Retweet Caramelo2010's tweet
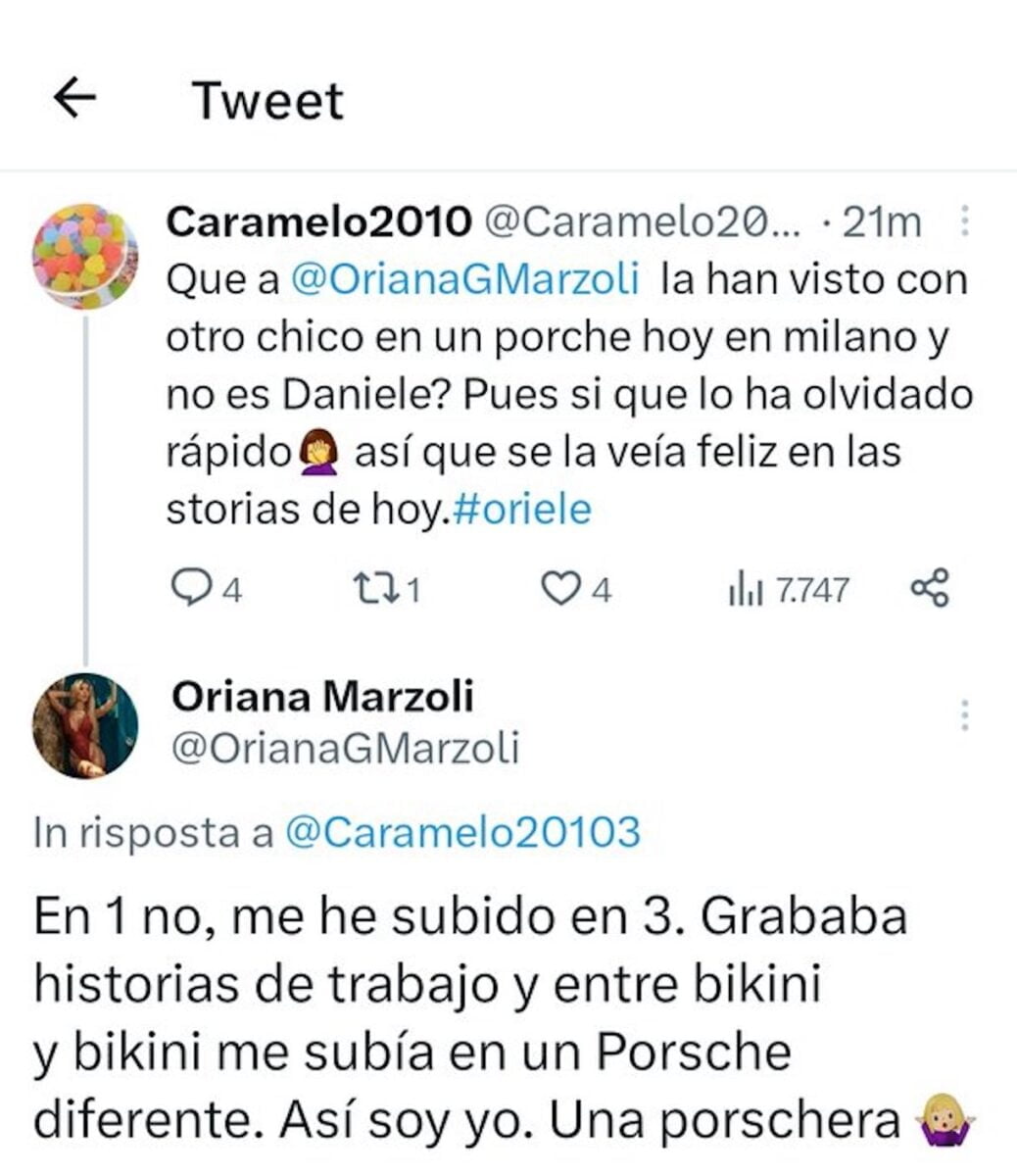 point(371,588)
